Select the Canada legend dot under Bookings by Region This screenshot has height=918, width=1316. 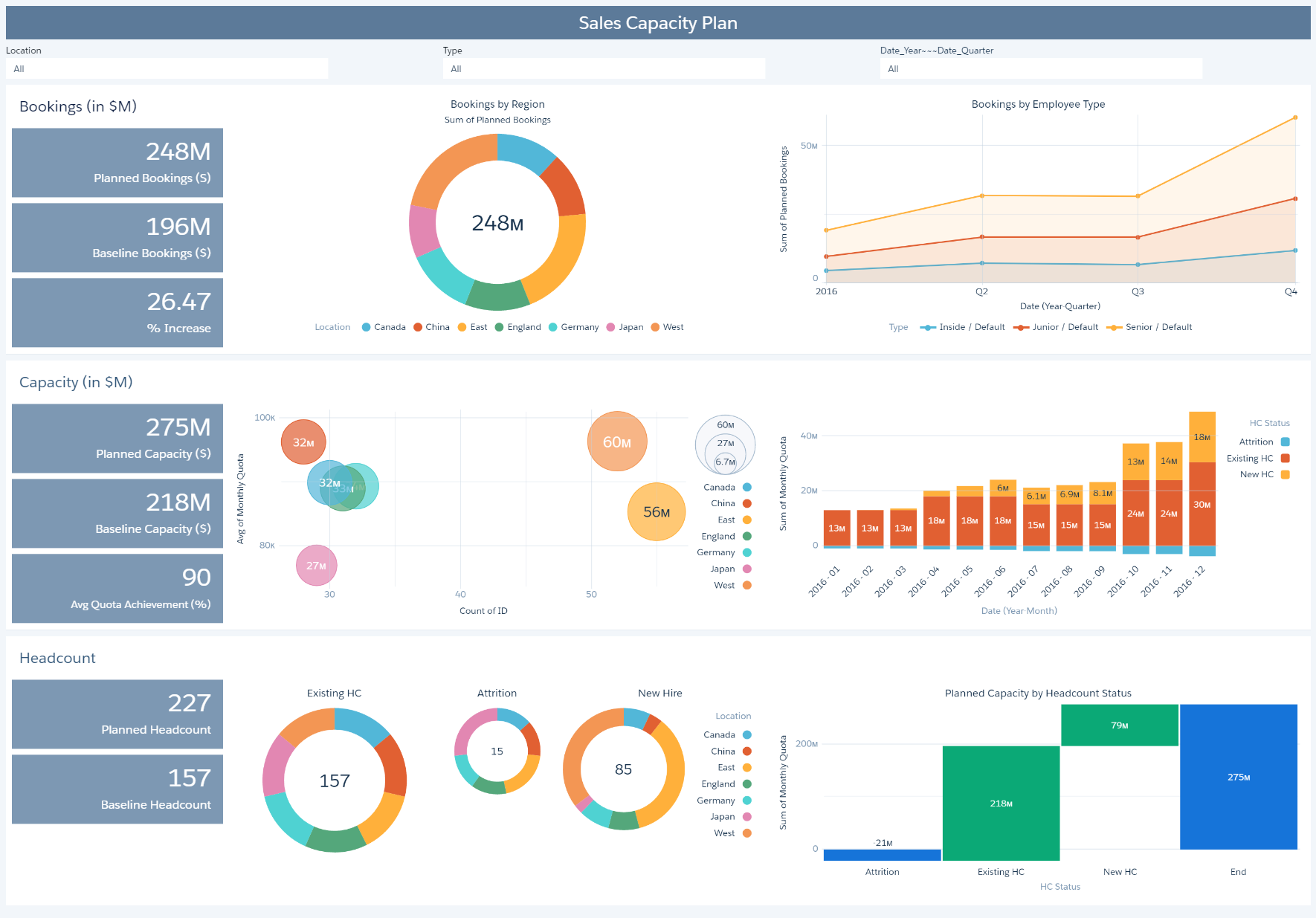pos(365,327)
